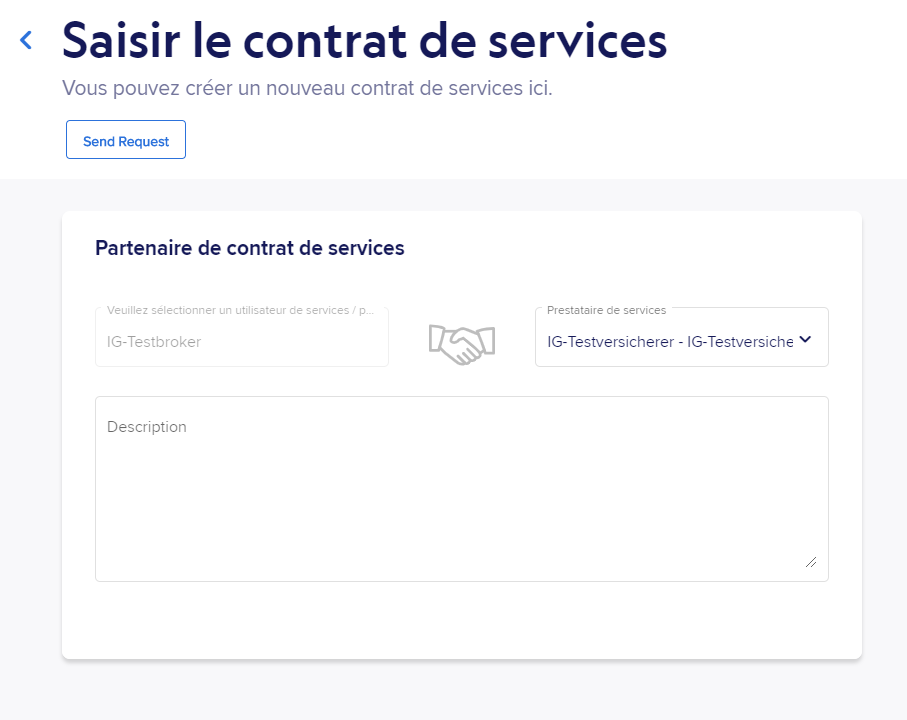Select the IG-Testversicherer selected value text
Screen dimensions: 907x720
click(x=670, y=342)
